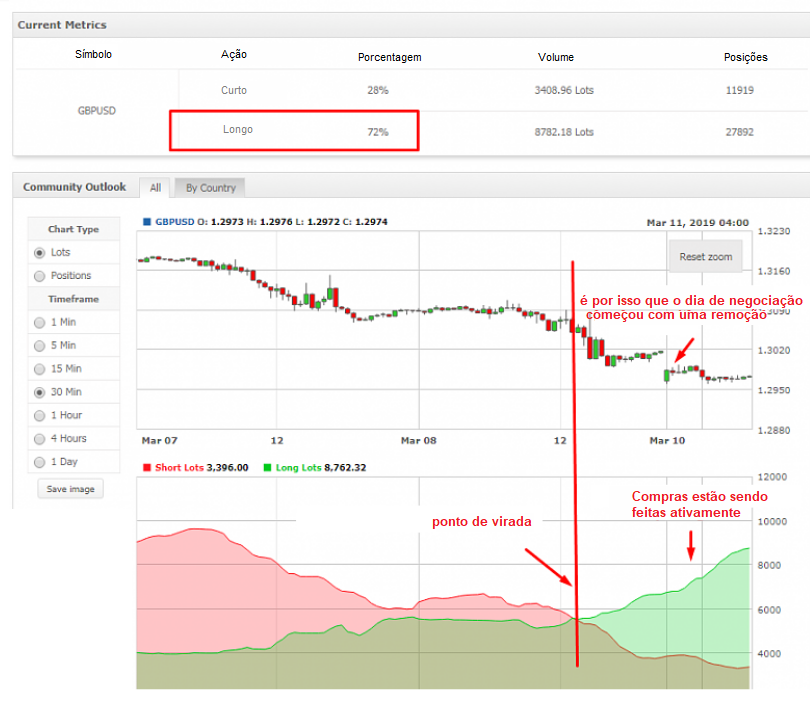Set timeframe to 4 Hours
The image size is (810, 724).
pos(40,439)
